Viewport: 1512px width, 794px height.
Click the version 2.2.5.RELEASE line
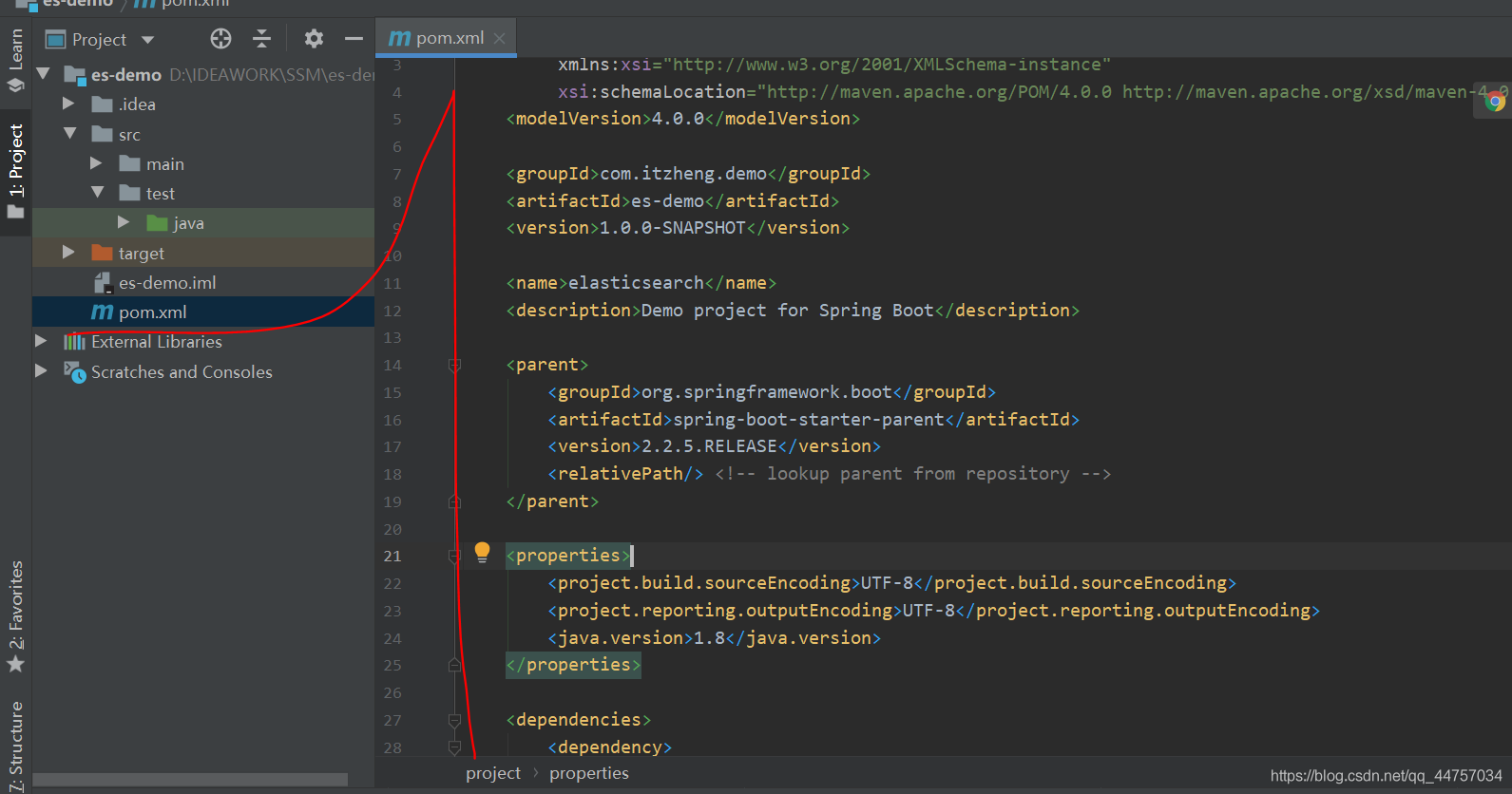(714, 446)
